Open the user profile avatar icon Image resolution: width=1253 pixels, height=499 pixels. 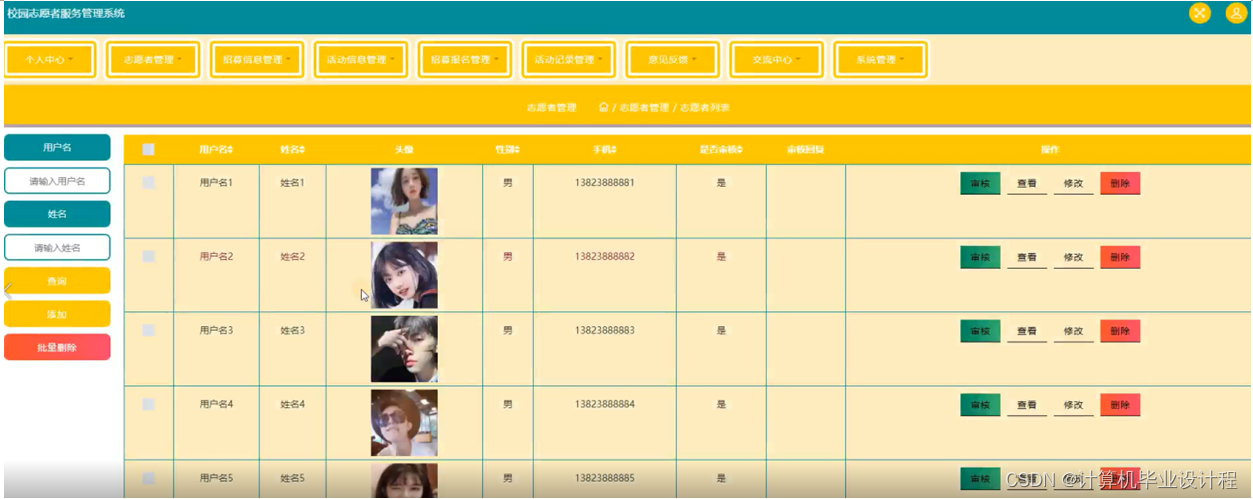(1236, 13)
